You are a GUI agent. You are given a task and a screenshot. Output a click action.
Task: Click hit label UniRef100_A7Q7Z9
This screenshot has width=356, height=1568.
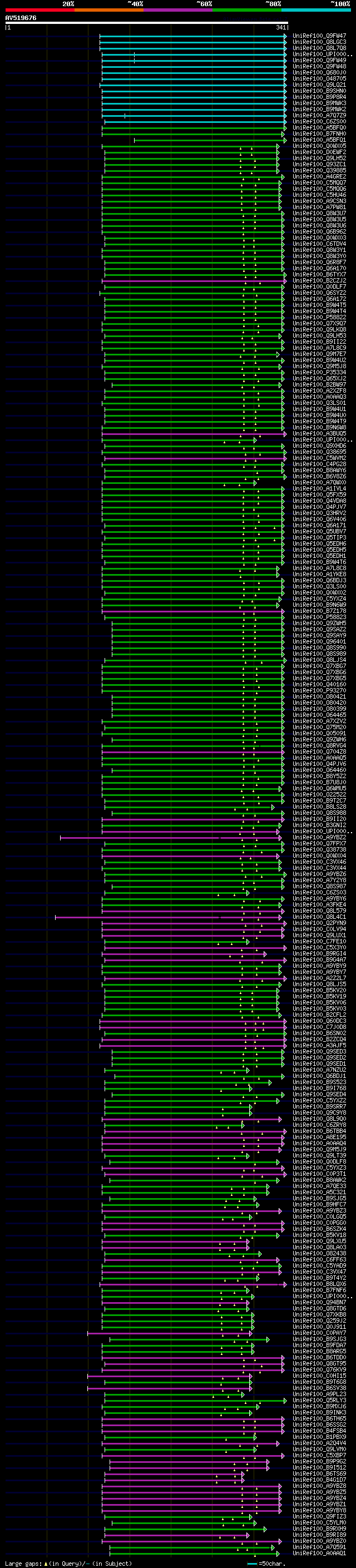(319, 116)
